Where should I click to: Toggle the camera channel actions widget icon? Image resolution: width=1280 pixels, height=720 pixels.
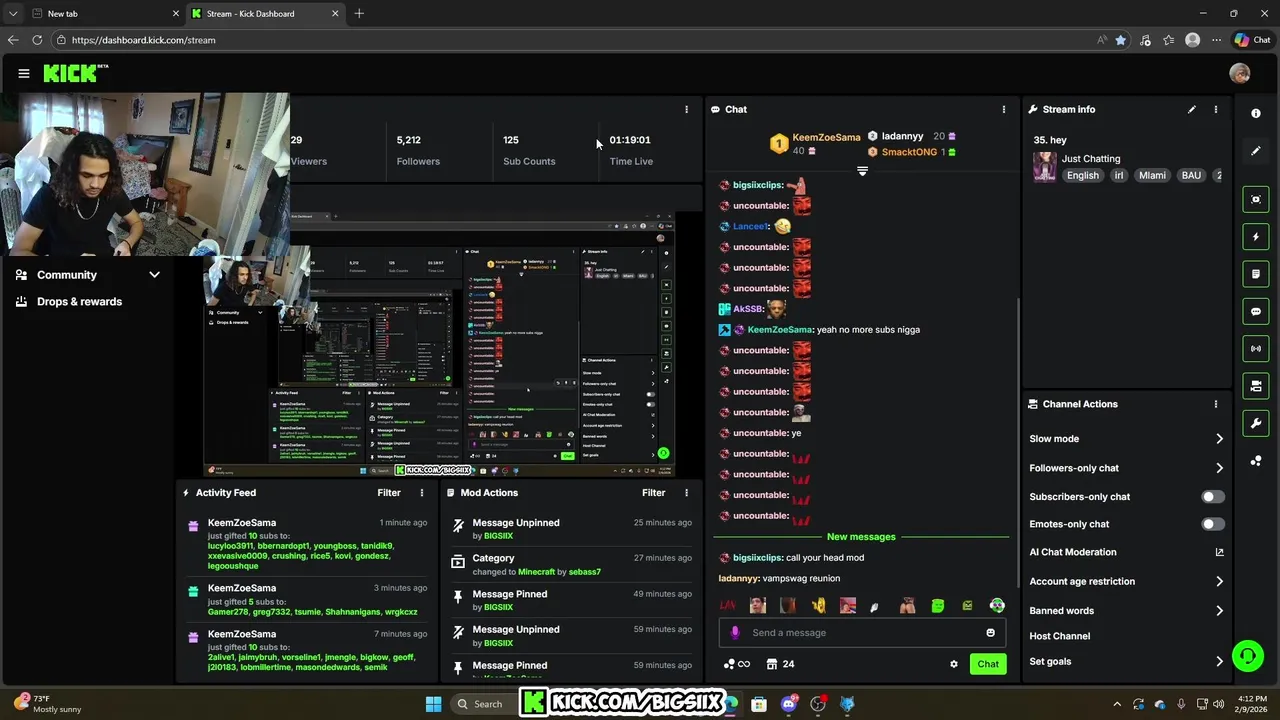(1256, 386)
